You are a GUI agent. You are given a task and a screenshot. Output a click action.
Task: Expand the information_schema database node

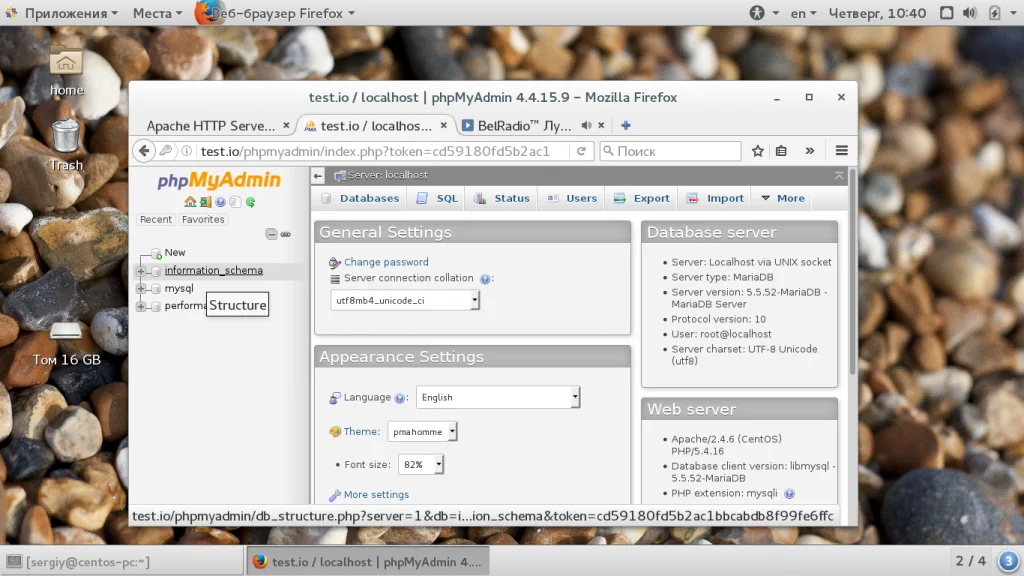click(140, 270)
